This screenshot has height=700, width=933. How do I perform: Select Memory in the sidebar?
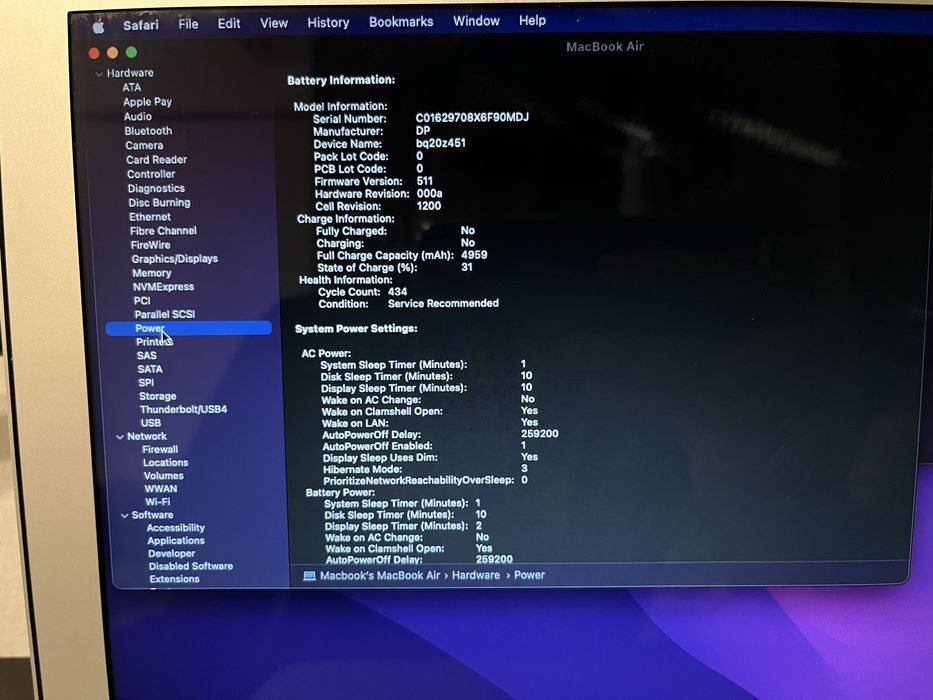[x=152, y=273]
